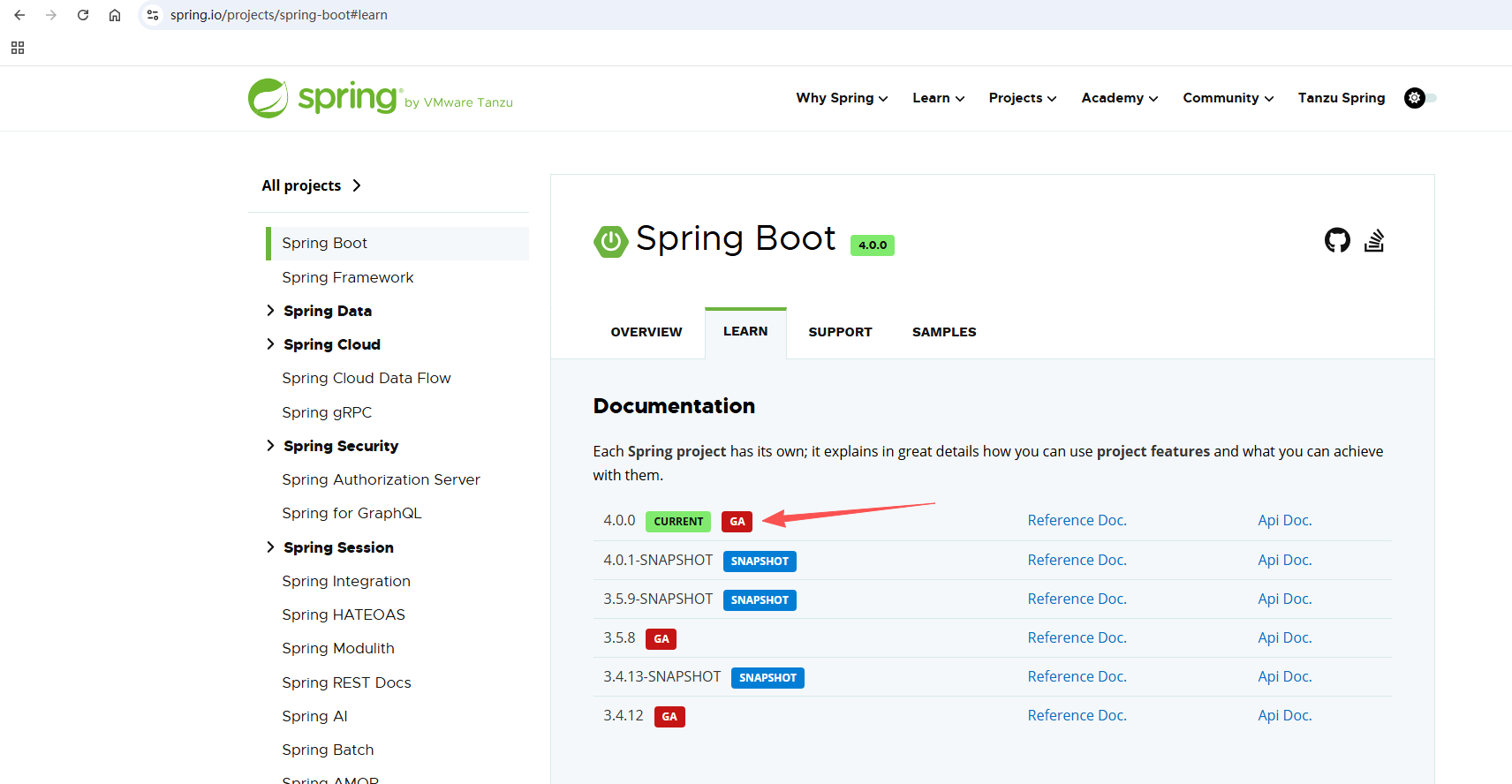Open the browser home page icon

click(x=115, y=15)
